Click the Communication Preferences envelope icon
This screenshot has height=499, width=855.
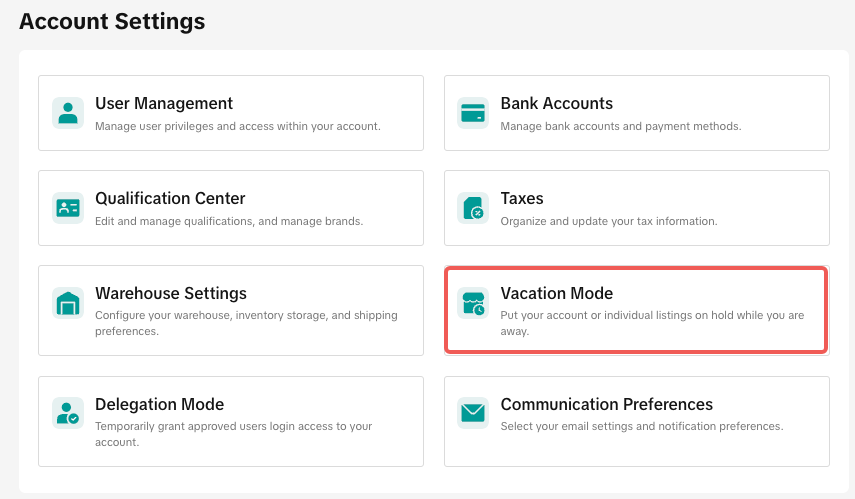point(473,413)
